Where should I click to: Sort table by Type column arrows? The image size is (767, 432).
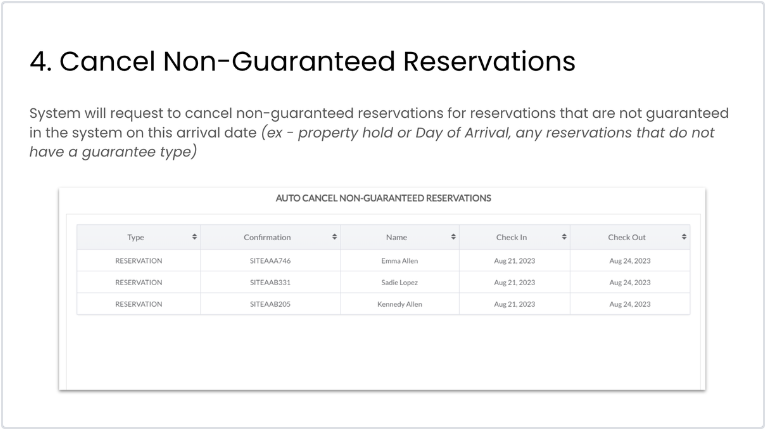click(x=194, y=237)
